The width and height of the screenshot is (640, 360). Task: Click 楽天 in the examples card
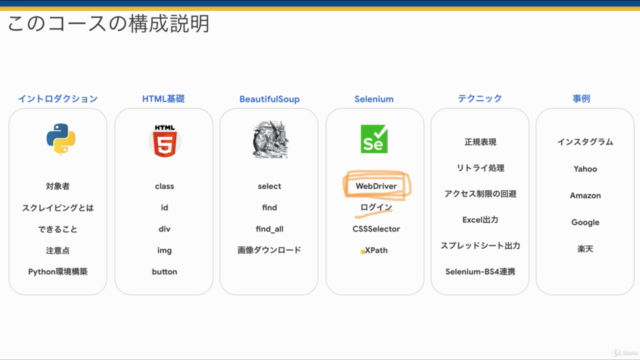(585, 249)
